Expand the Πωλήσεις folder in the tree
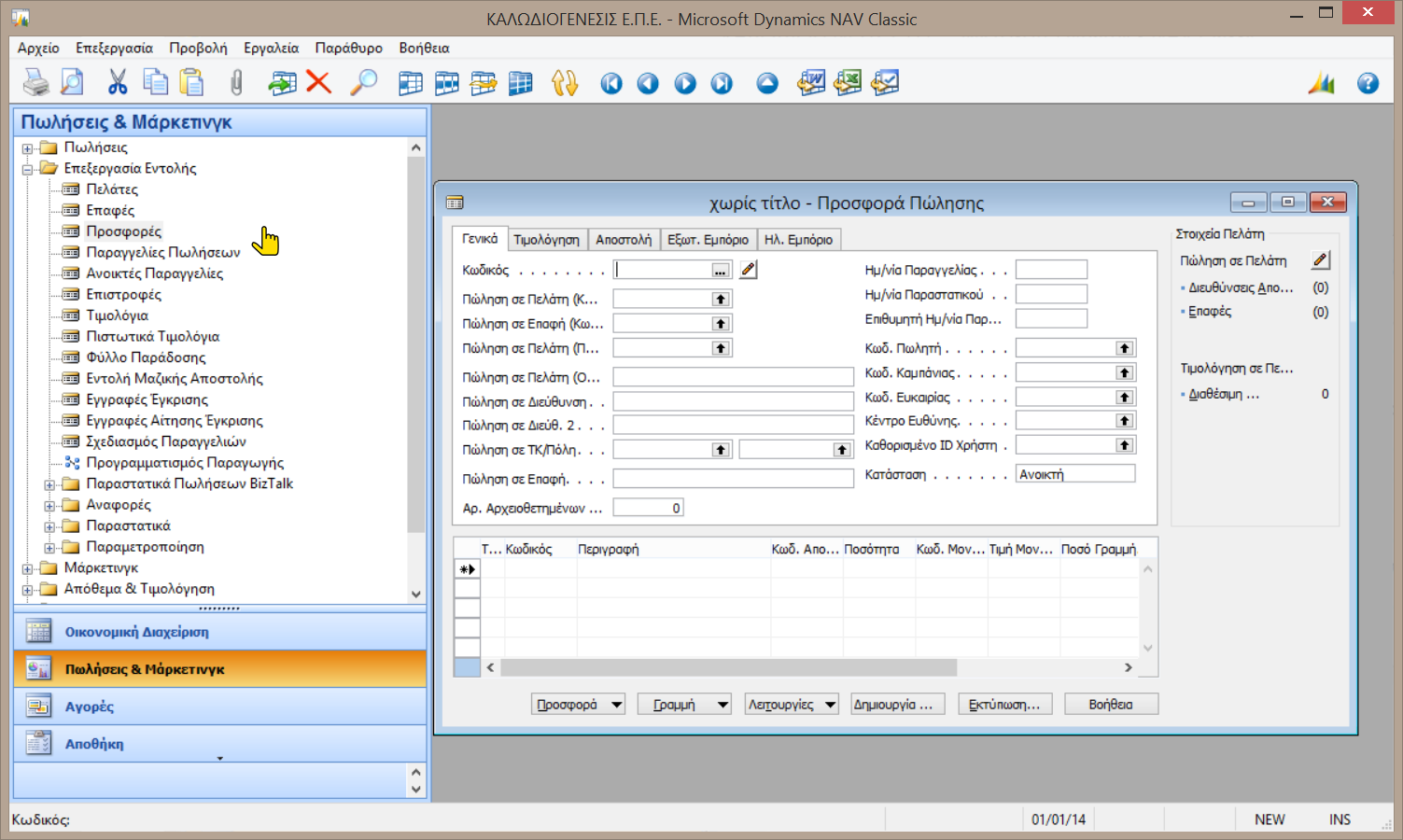Viewport: 1403px width, 840px height. [x=28, y=148]
